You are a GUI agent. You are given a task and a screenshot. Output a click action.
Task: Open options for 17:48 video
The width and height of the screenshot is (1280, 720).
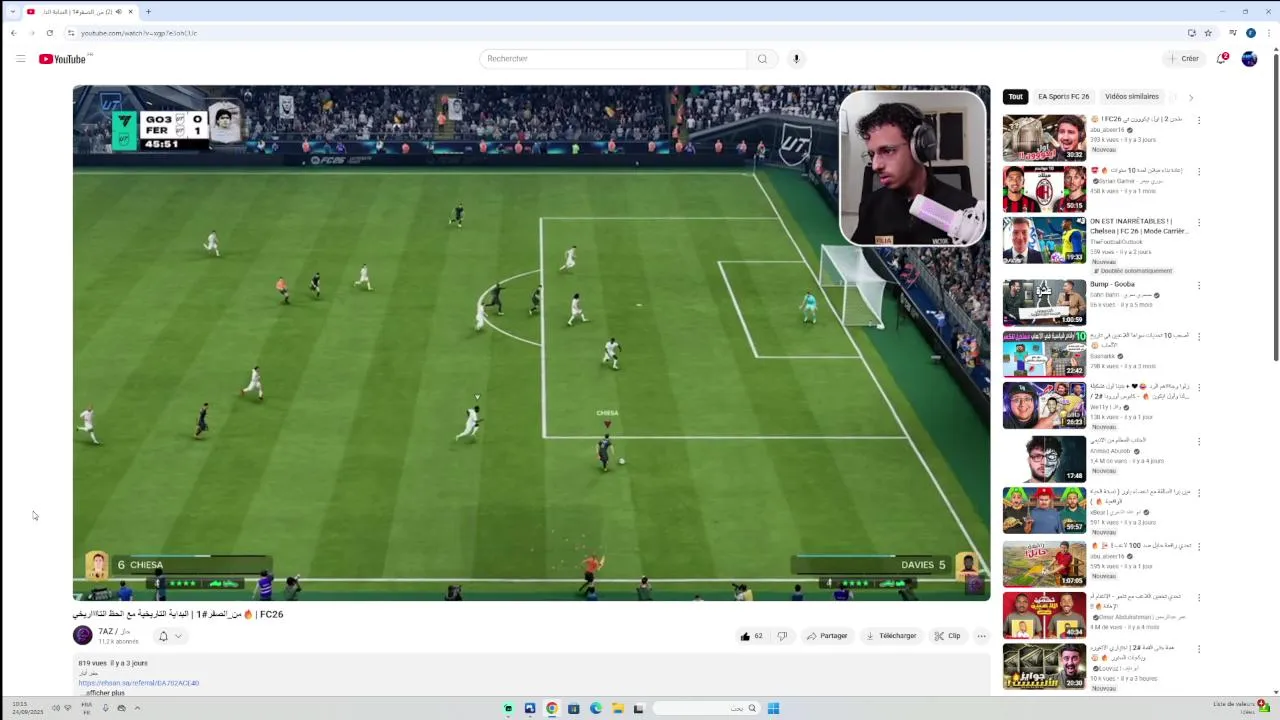point(1199,441)
